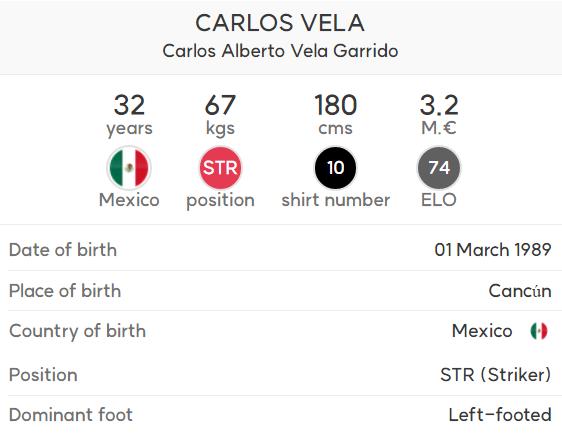Click the black shirt number 10 badge
The image size is (562, 433).
tap(335, 168)
